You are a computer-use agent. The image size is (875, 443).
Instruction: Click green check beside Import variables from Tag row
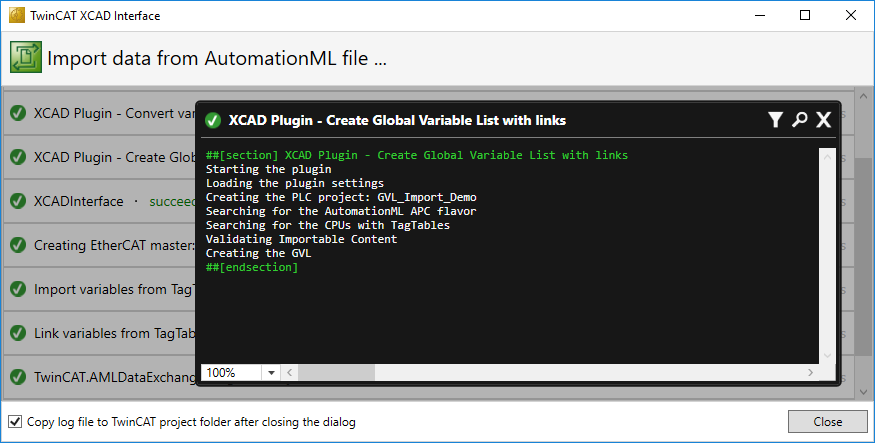18,289
